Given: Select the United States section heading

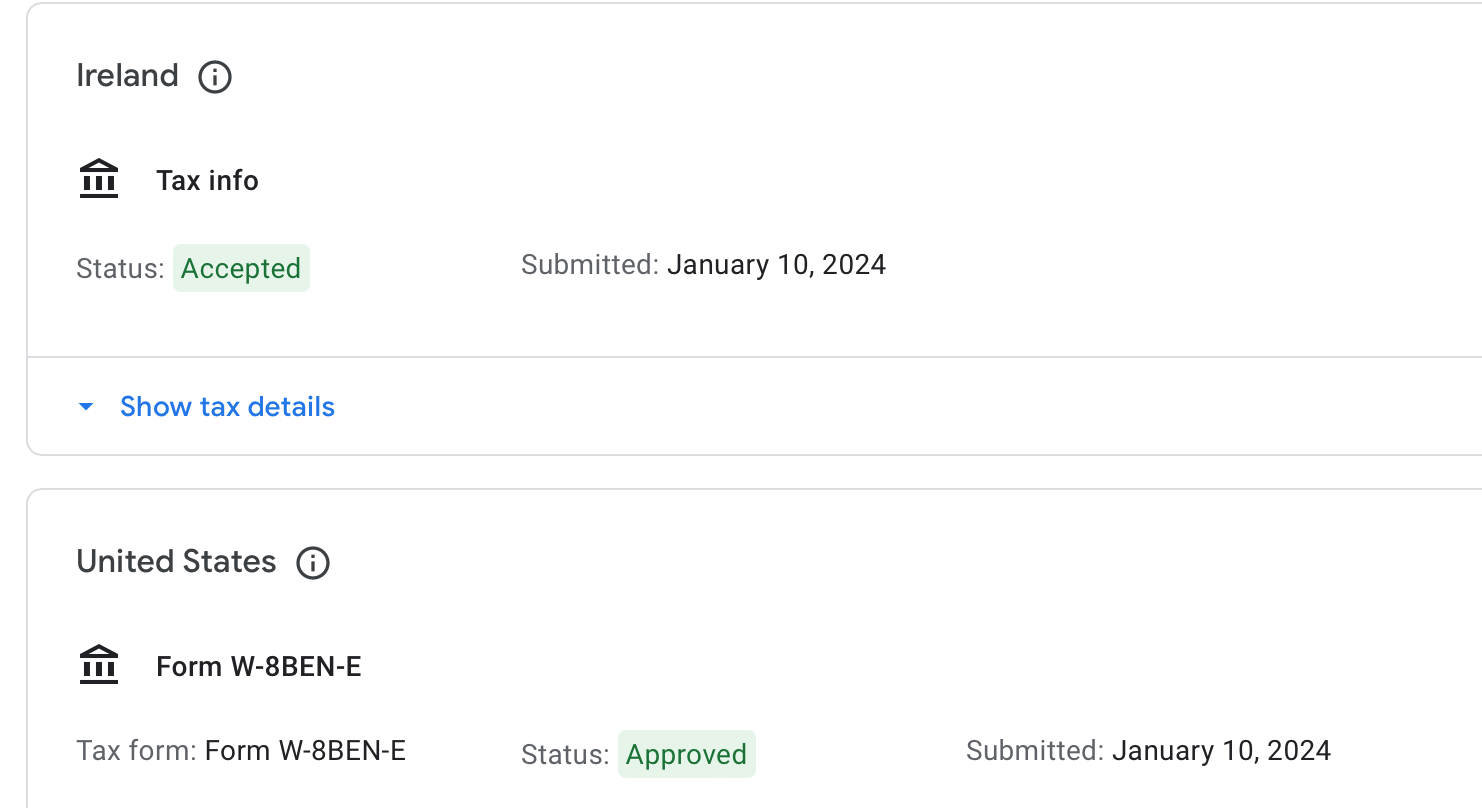Looking at the screenshot, I should tap(176, 562).
